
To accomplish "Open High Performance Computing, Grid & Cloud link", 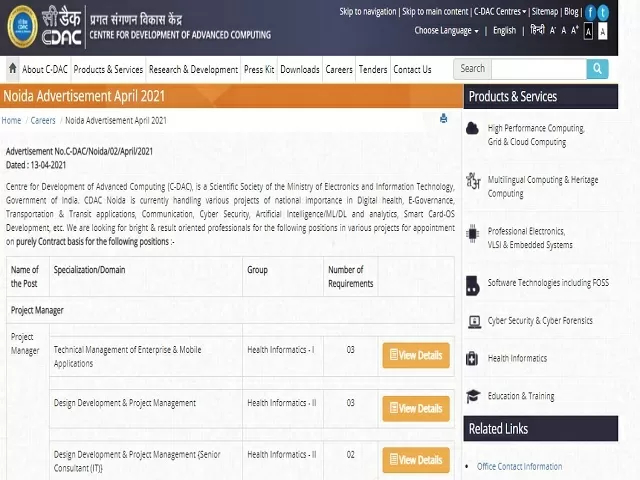I will point(536,135).
